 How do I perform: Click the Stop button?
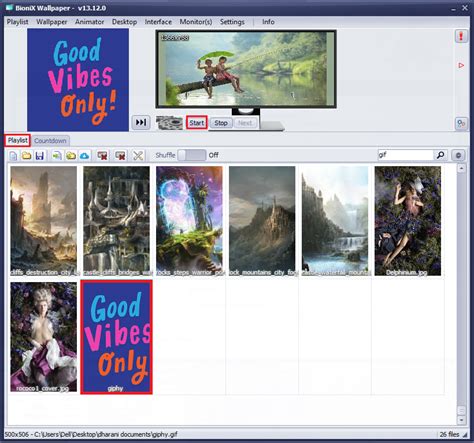click(x=221, y=123)
